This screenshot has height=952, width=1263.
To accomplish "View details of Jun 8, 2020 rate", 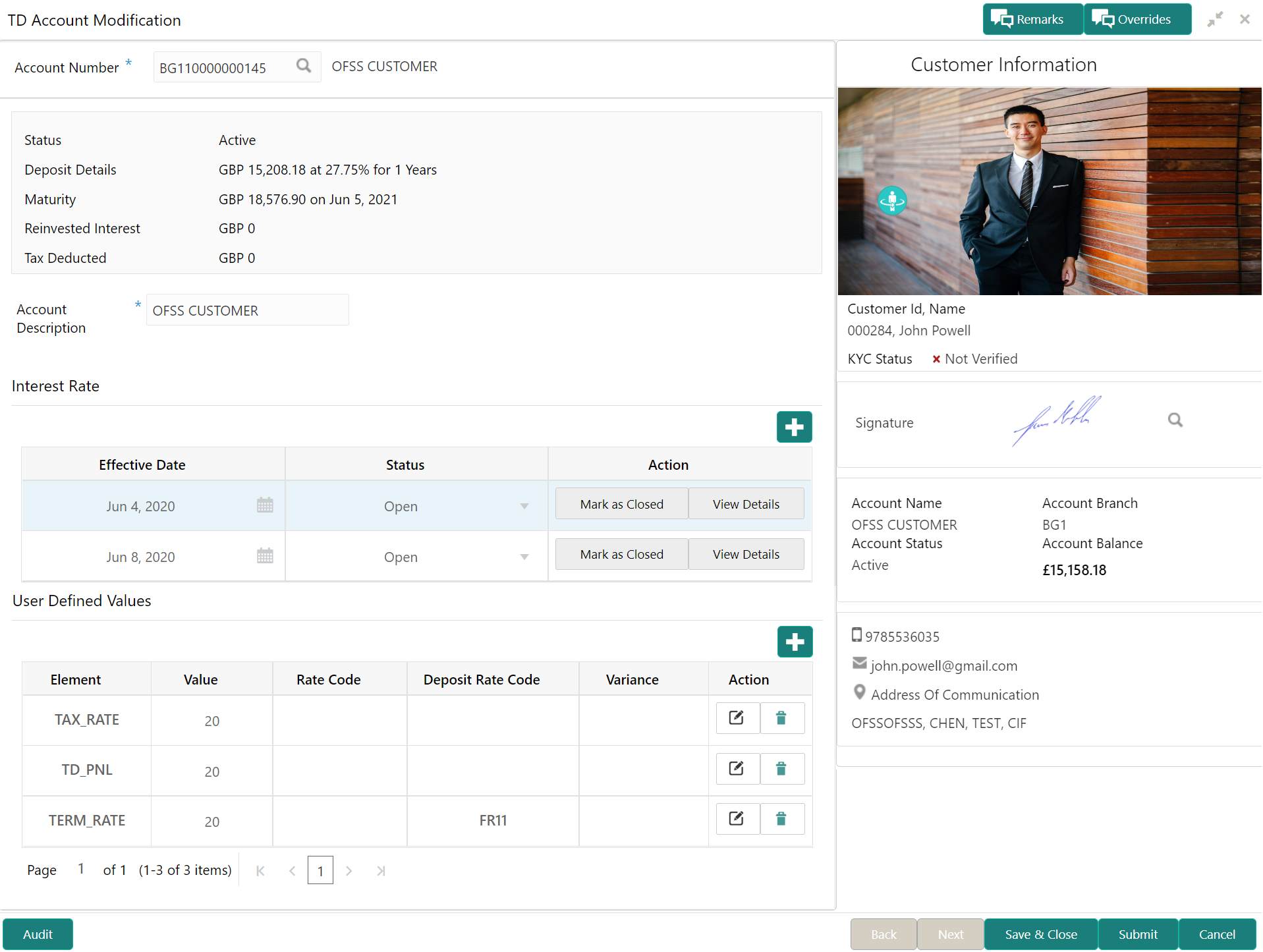I will click(746, 554).
